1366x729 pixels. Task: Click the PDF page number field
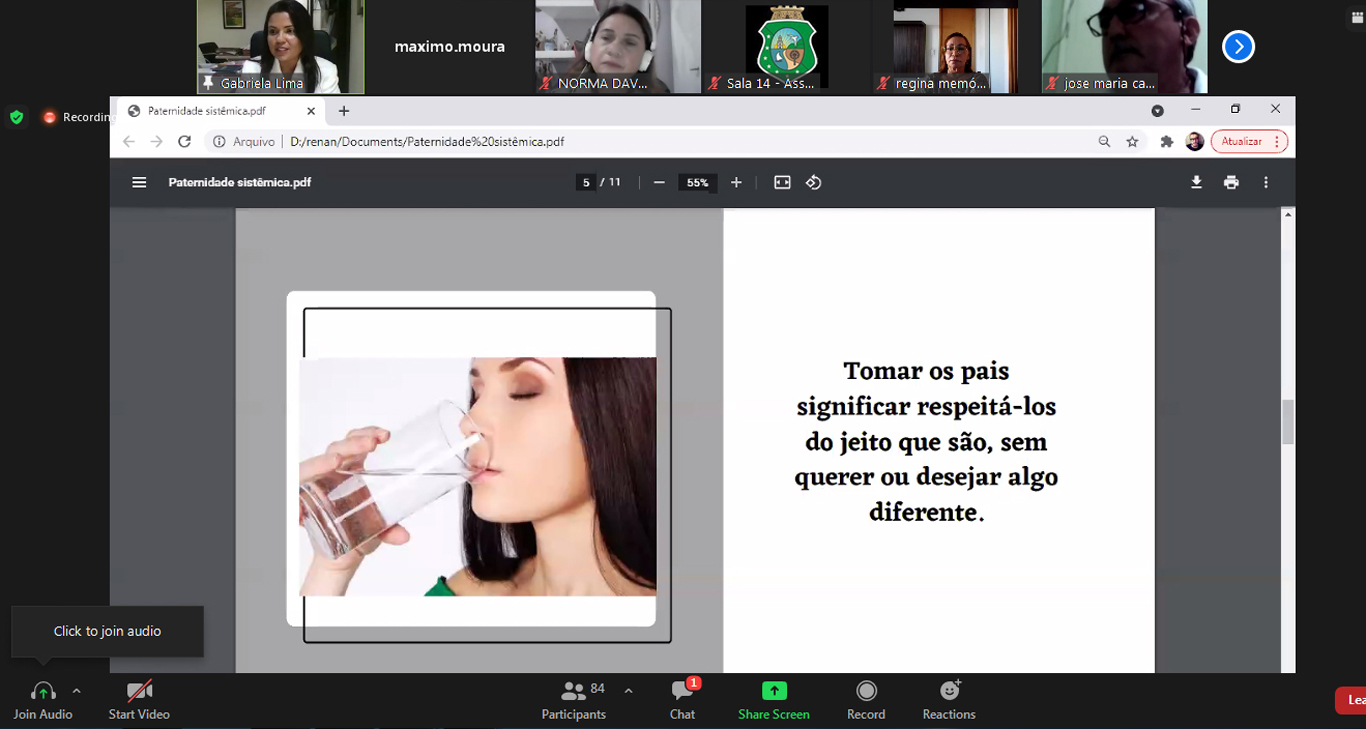click(587, 182)
